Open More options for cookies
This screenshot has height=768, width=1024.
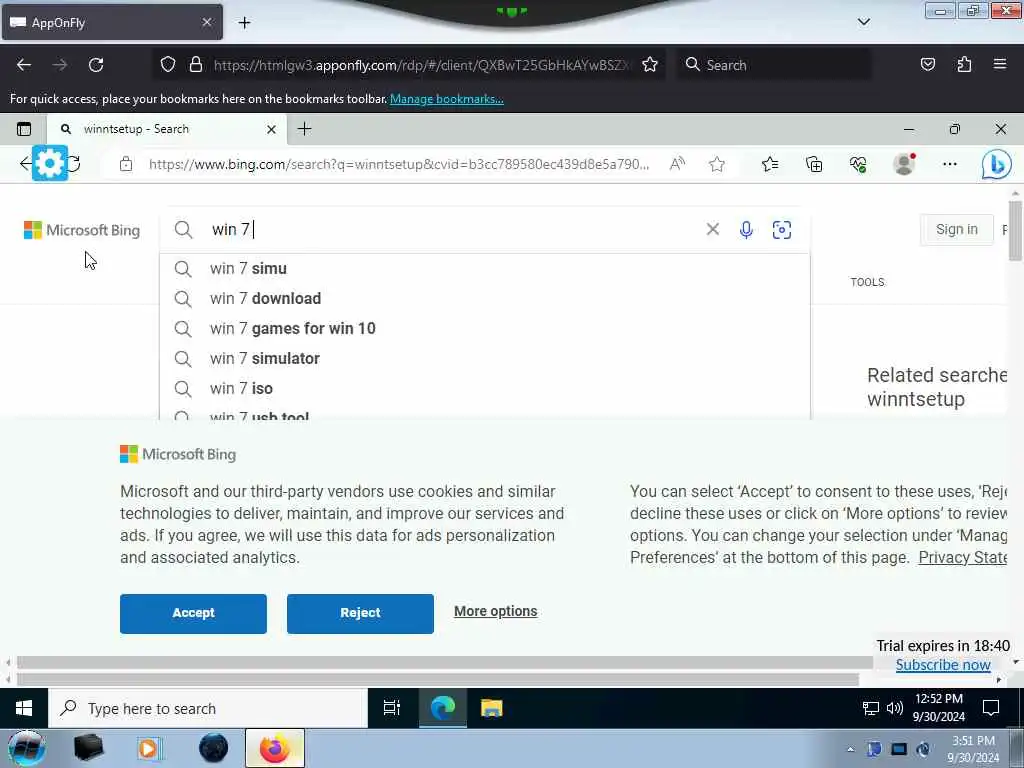[x=496, y=611]
